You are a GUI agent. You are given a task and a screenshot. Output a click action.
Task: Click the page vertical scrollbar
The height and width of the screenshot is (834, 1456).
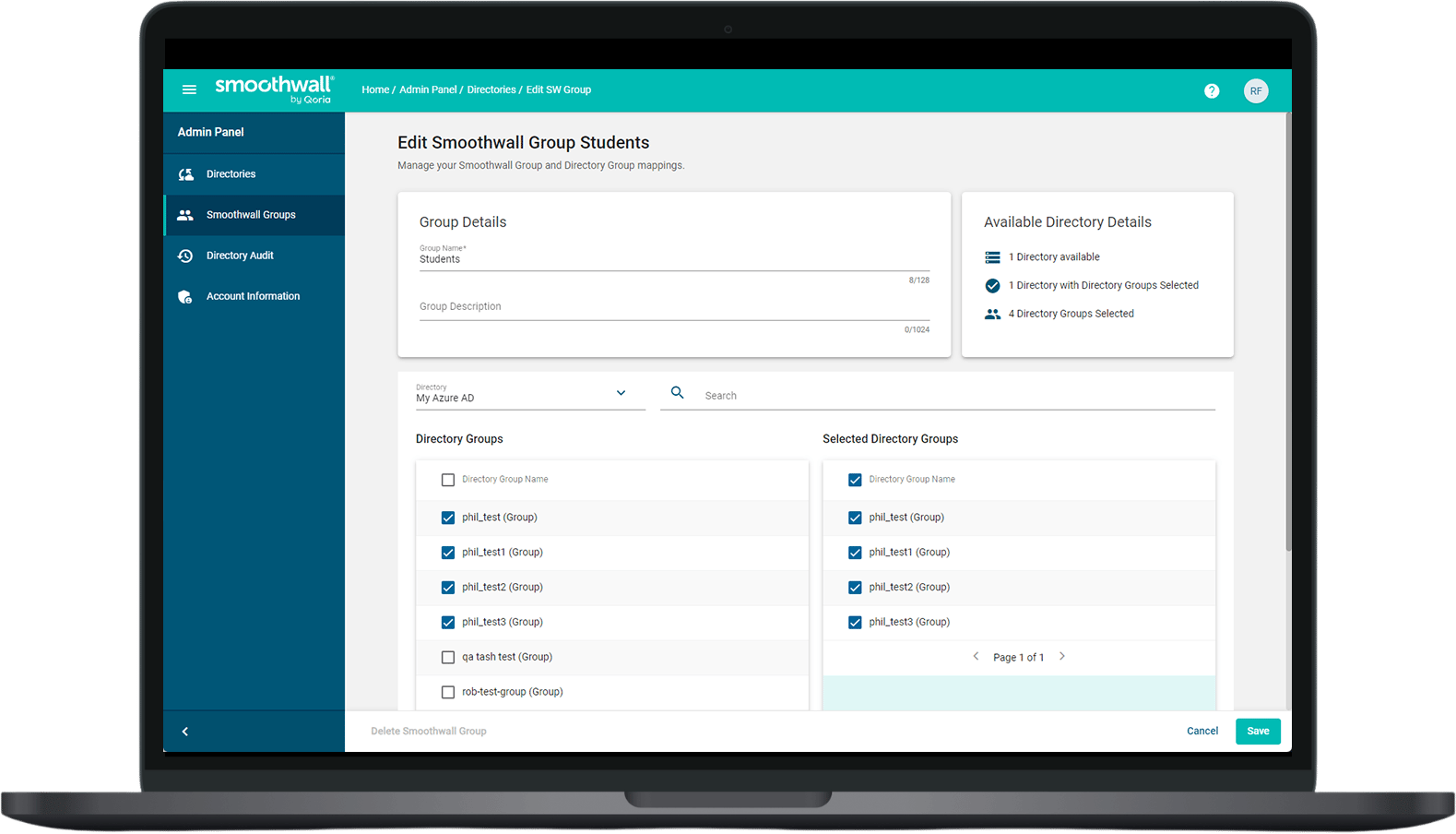tap(1287, 332)
